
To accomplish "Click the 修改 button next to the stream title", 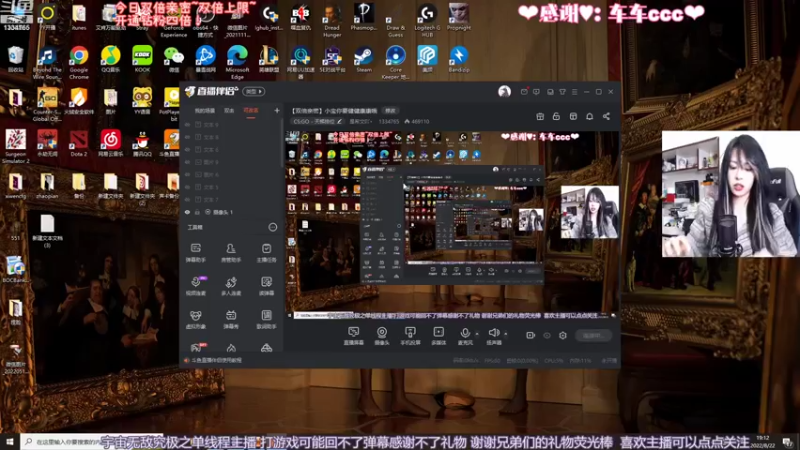I will (x=390, y=111).
